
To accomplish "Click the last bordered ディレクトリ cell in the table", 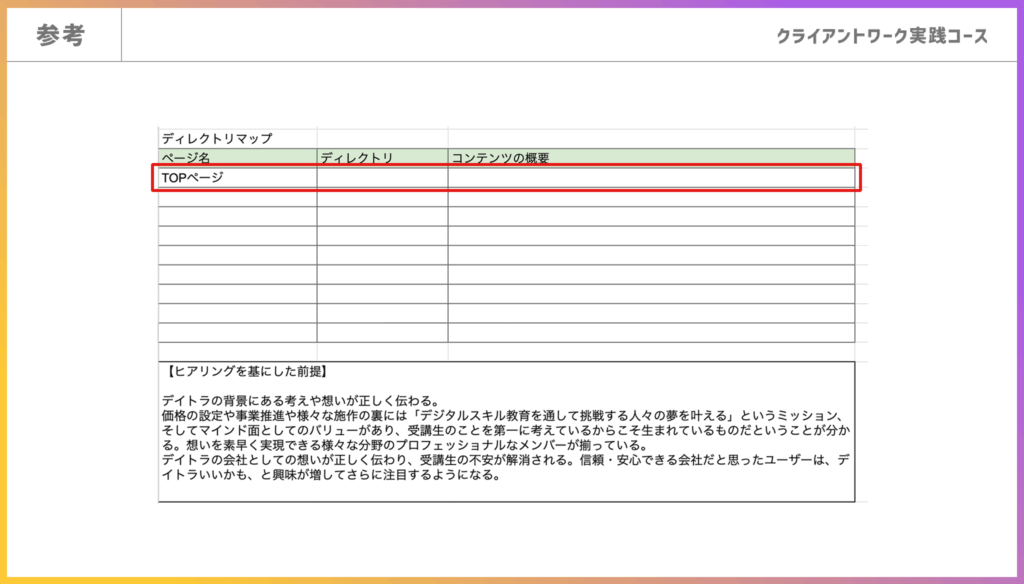I will click(x=382, y=333).
